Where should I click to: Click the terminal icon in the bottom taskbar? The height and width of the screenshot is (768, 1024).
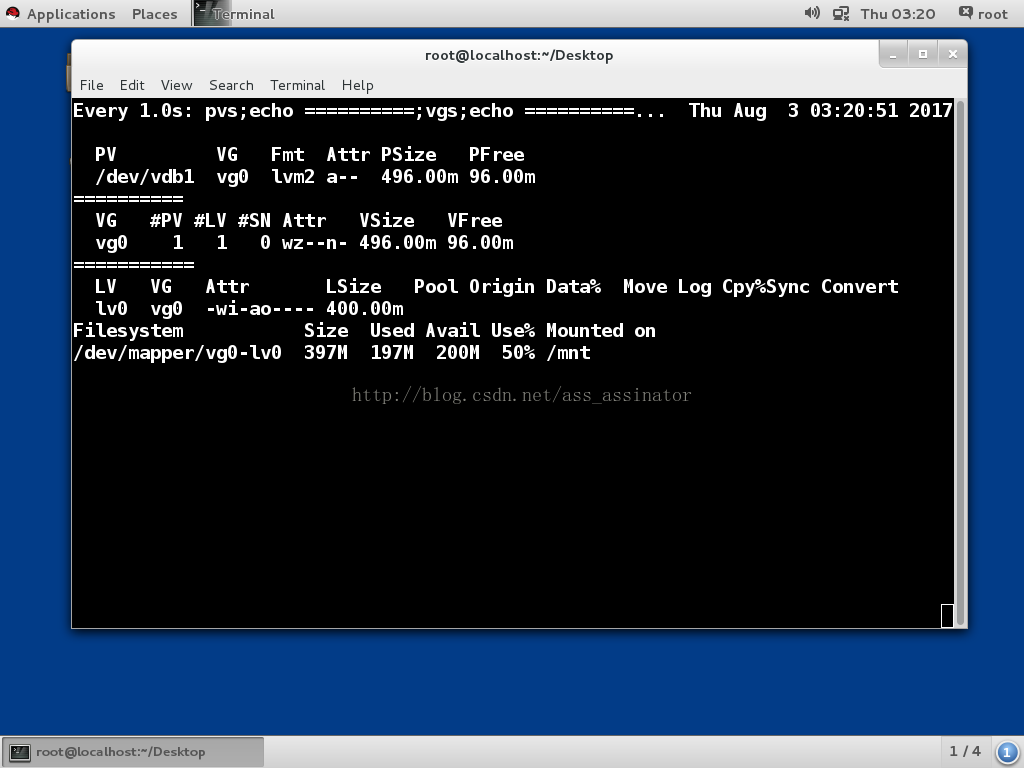[x=20, y=752]
